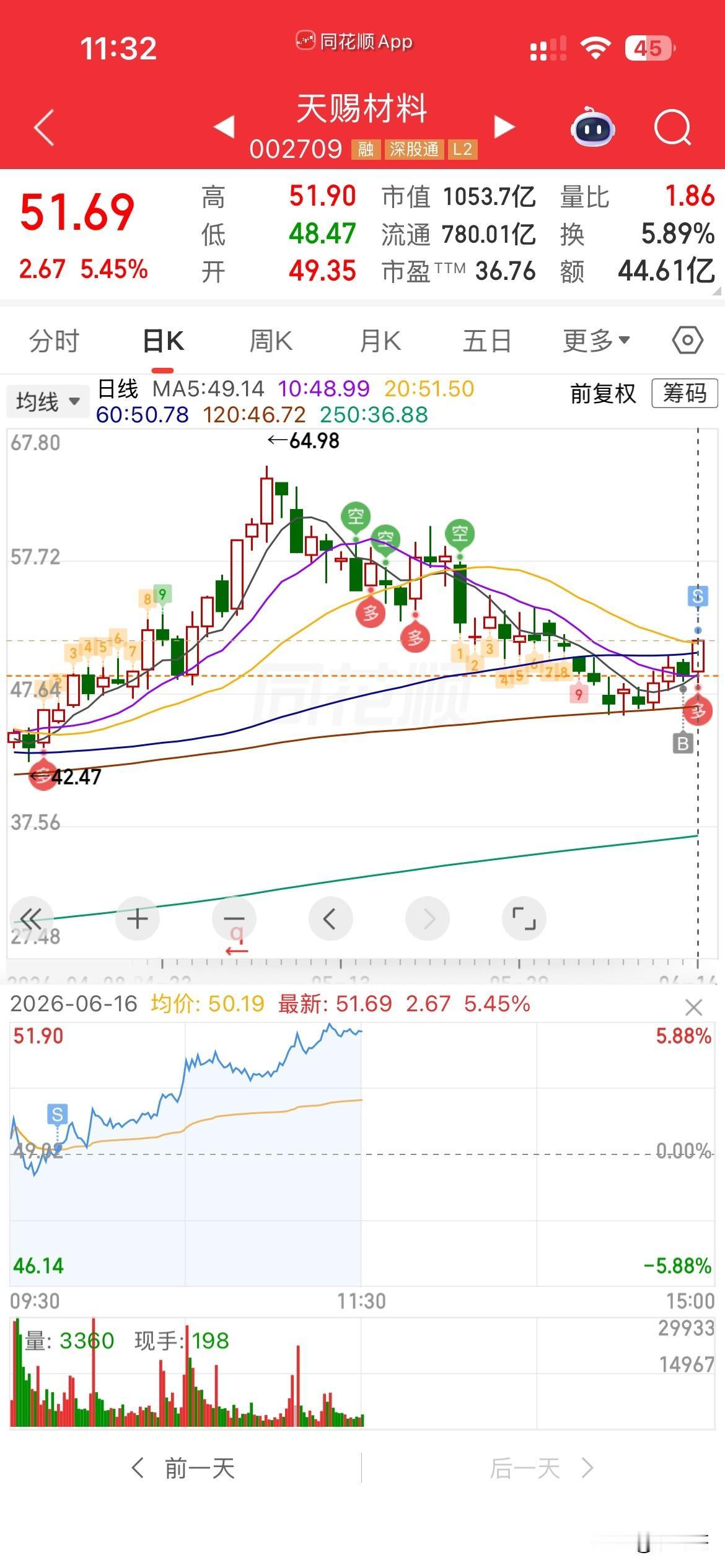Tap the double-left arrow chart control
The height and width of the screenshot is (1568, 725).
[31, 918]
